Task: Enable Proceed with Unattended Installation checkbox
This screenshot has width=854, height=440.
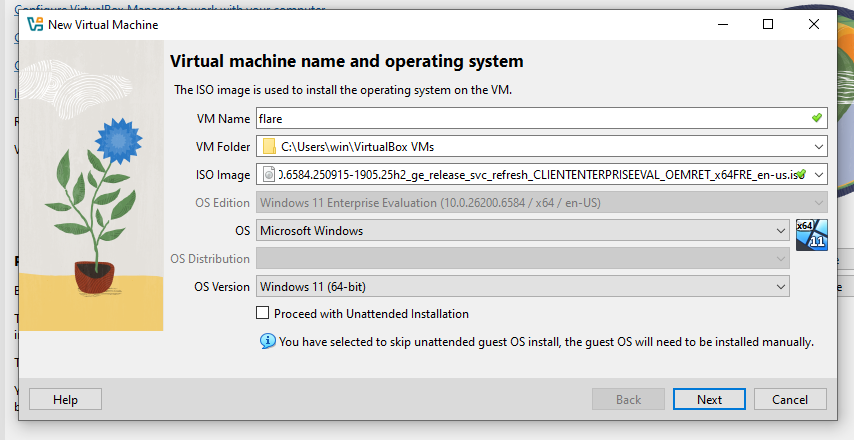Action: point(263,313)
